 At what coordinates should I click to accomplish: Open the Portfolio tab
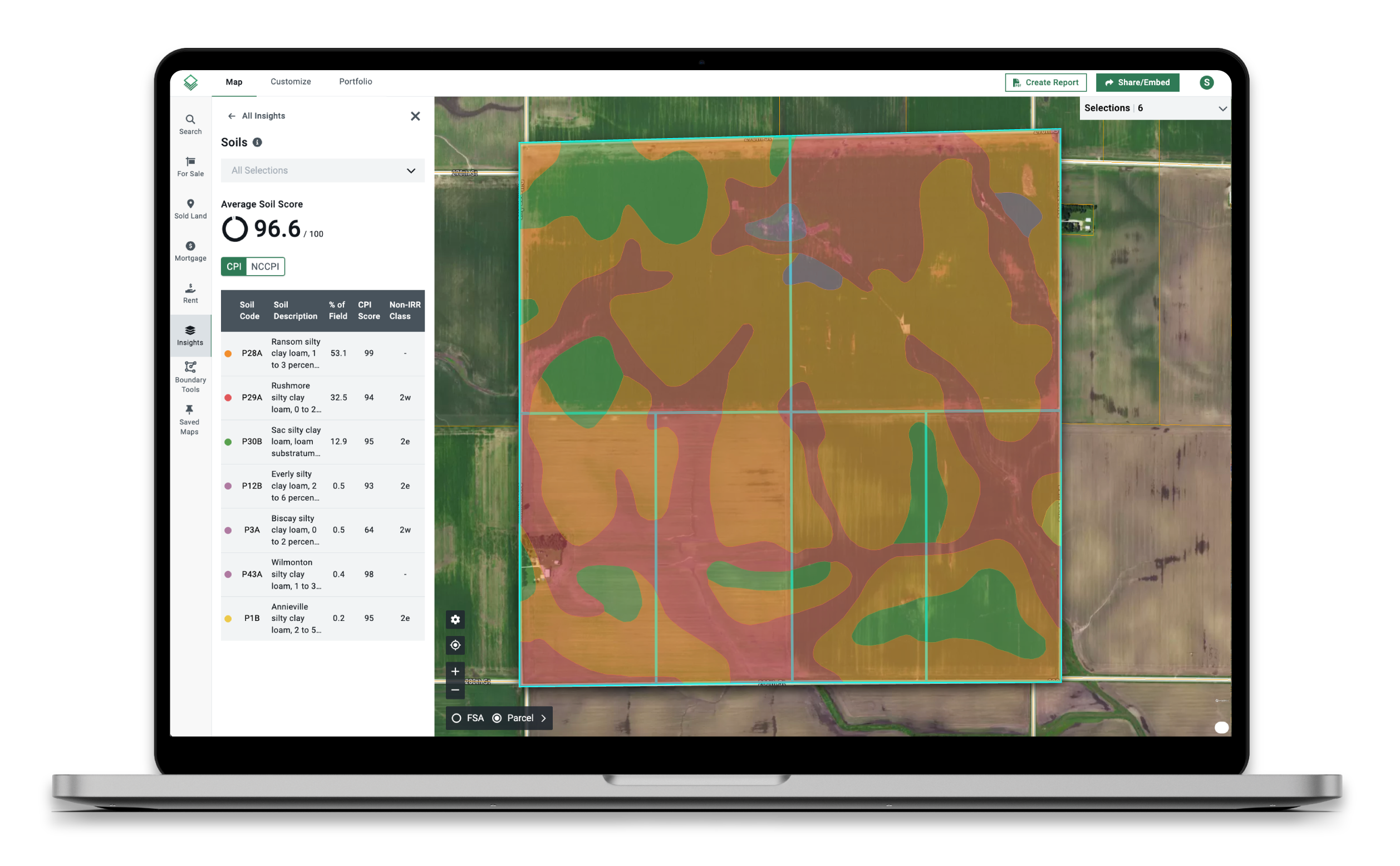point(356,81)
